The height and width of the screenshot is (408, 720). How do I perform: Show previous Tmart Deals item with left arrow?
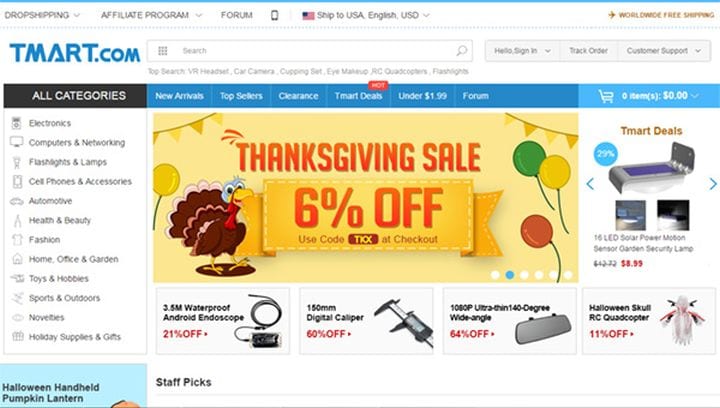click(x=590, y=184)
